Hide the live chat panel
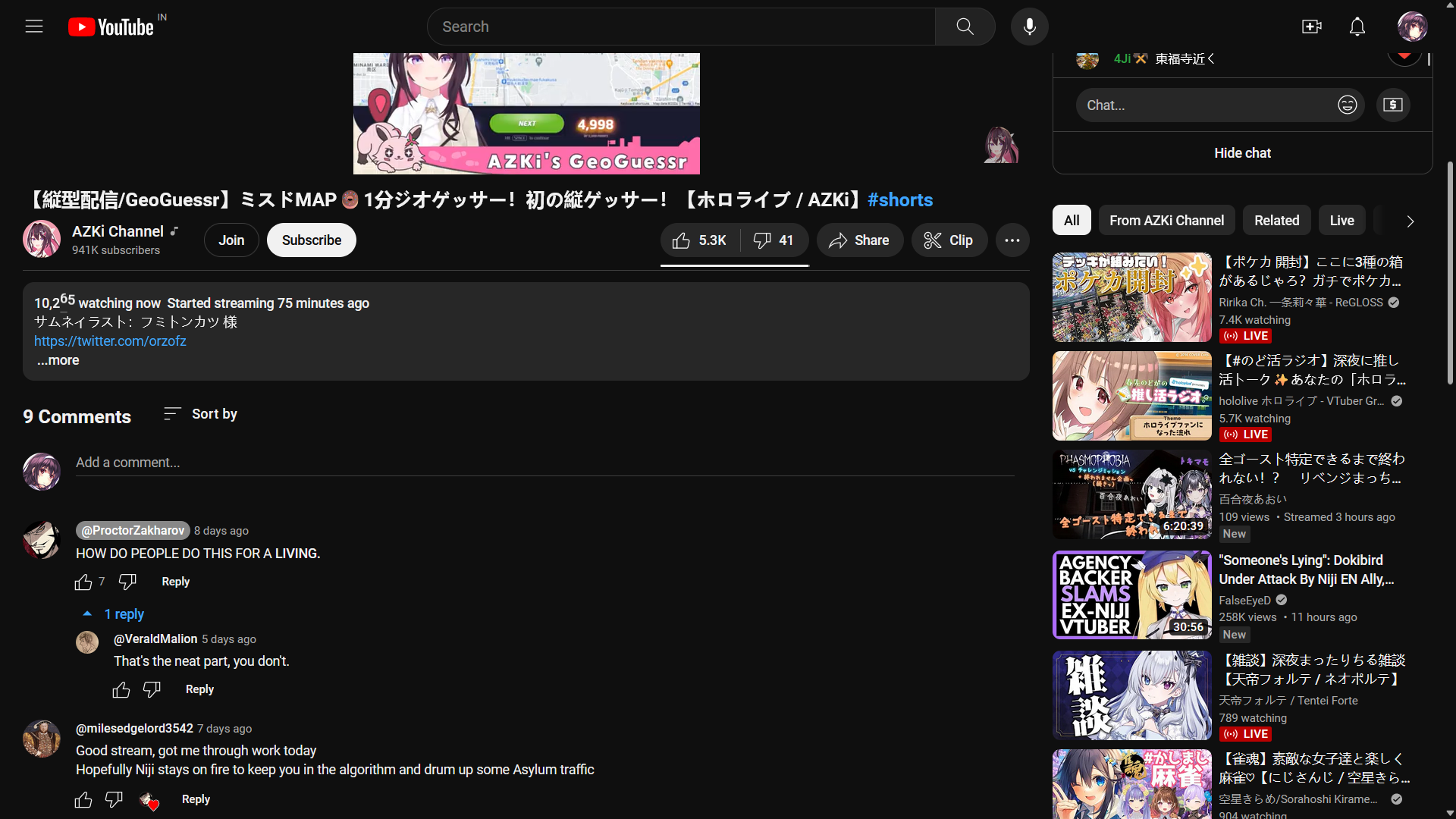This screenshot has width=1456, height=819. pos(1242,153)
